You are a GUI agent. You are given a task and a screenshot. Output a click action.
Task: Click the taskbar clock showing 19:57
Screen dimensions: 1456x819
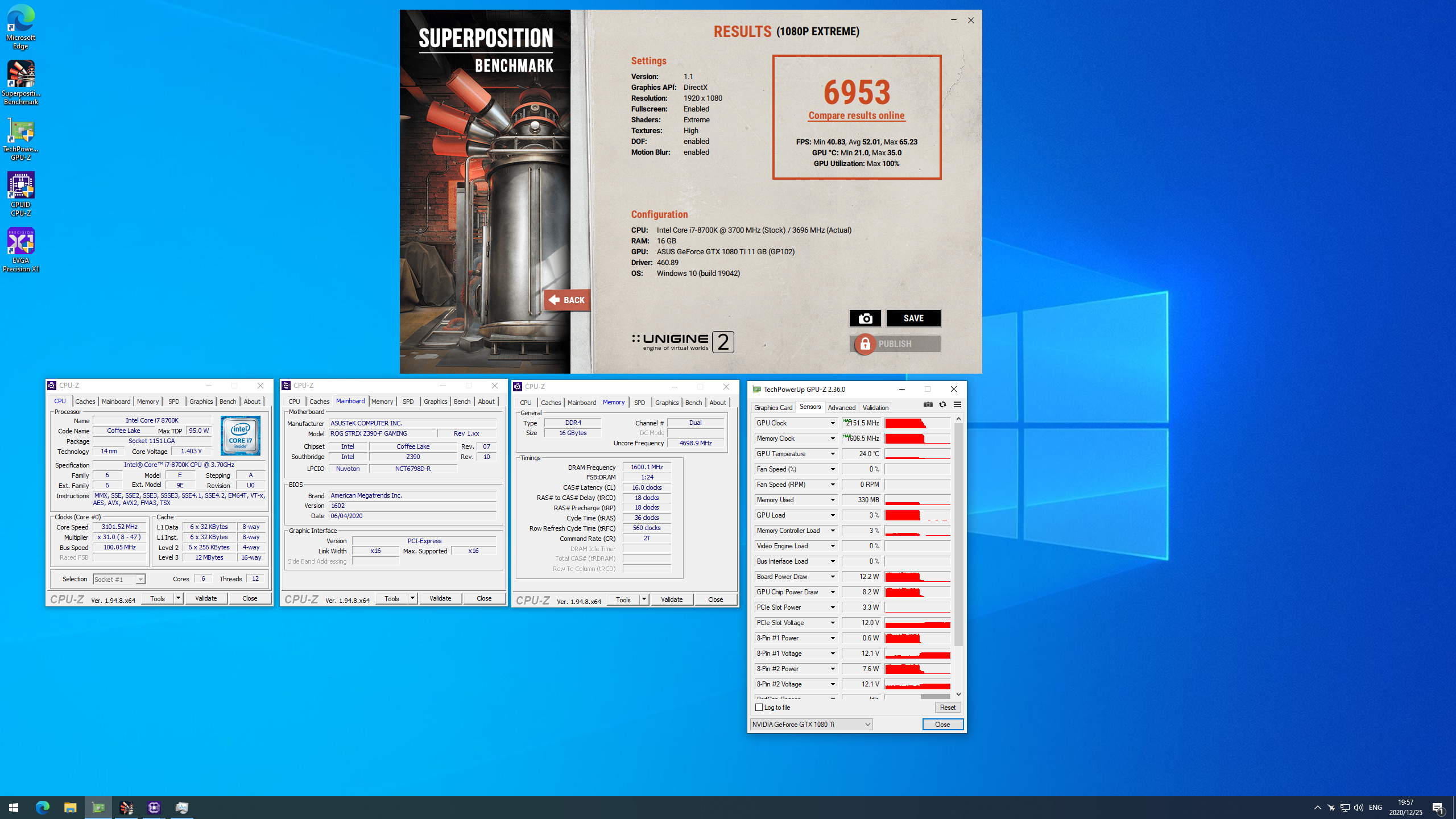[1405, 807]
